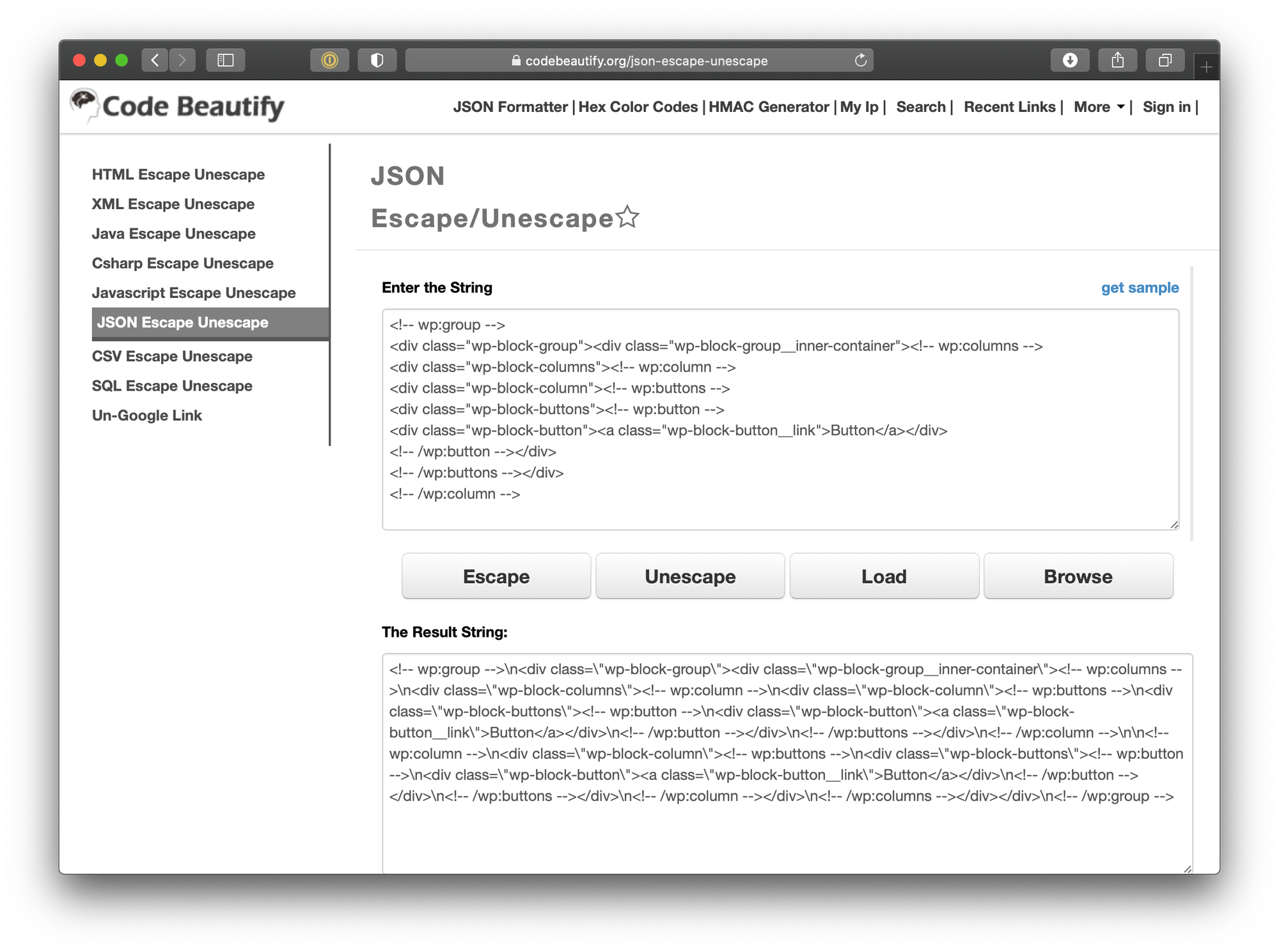Viewport: 1279px width, 952px height.
Task: Navigate forward in browser history
Action: pyautogui.click(x=182, y=60)
